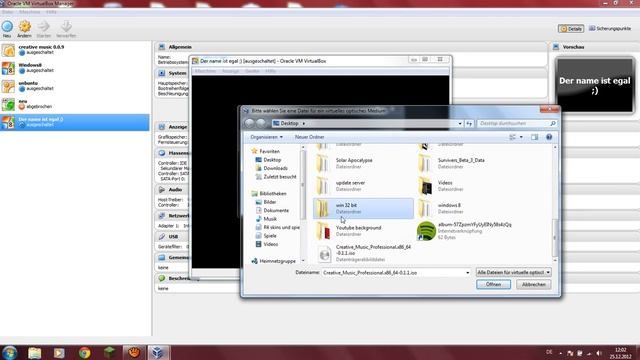Open the Windows Start orb
Screen dimensions: 640x360
coord(9,352)
